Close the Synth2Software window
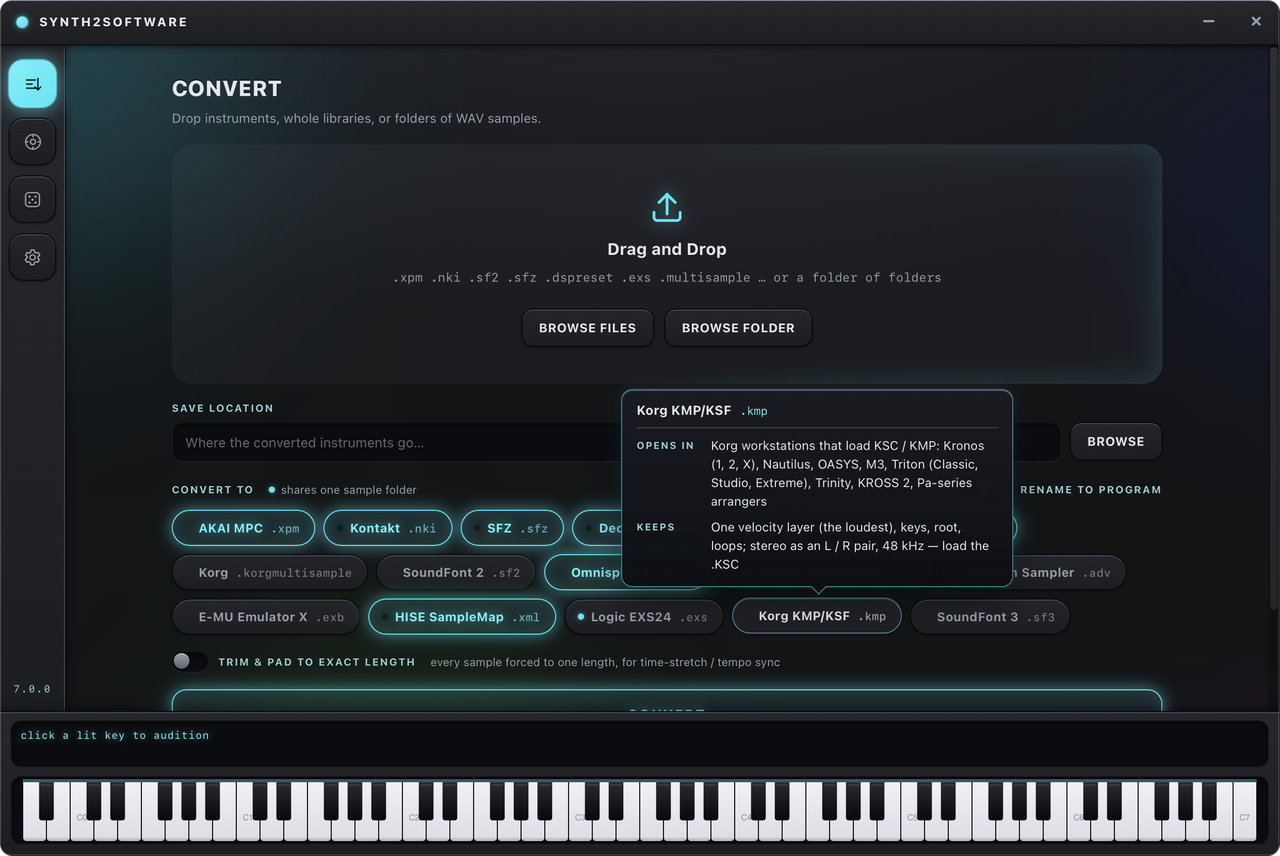1280x856 pixels. click(x=1256, y=21)
